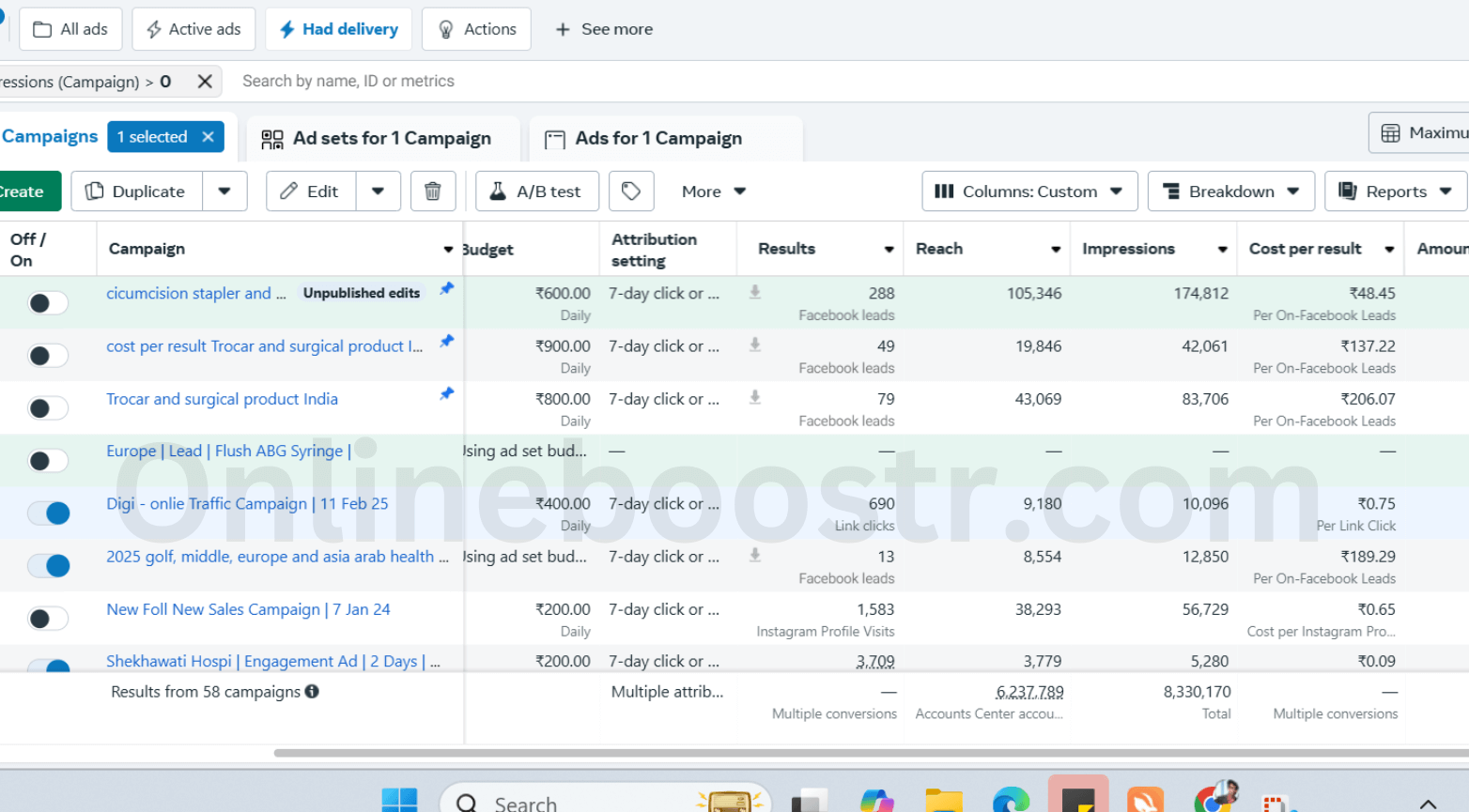Click download icon in Trocar India results
This screenshot has width=1469, height=812.
pos(754,398)
